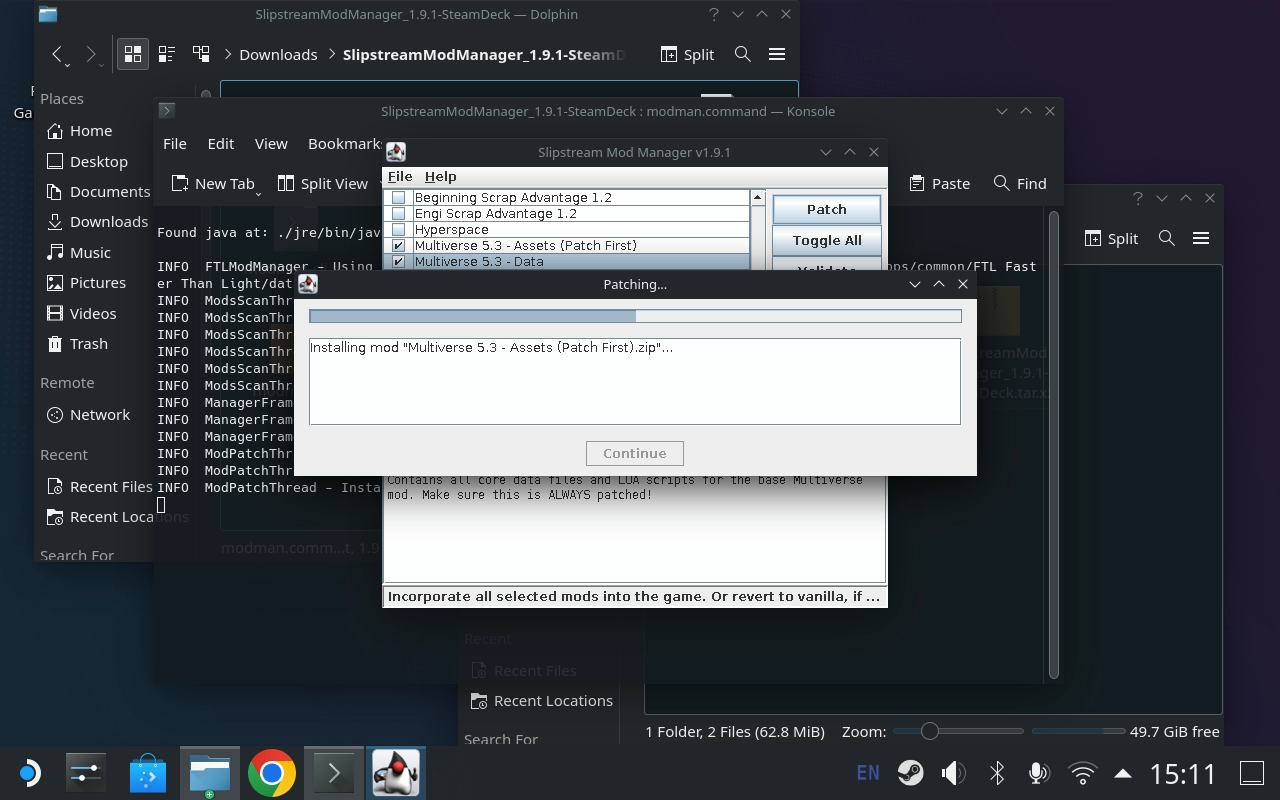1280x800 pixels.
Task: Open Slipstream File menu
Action: [x=400, y=176]
